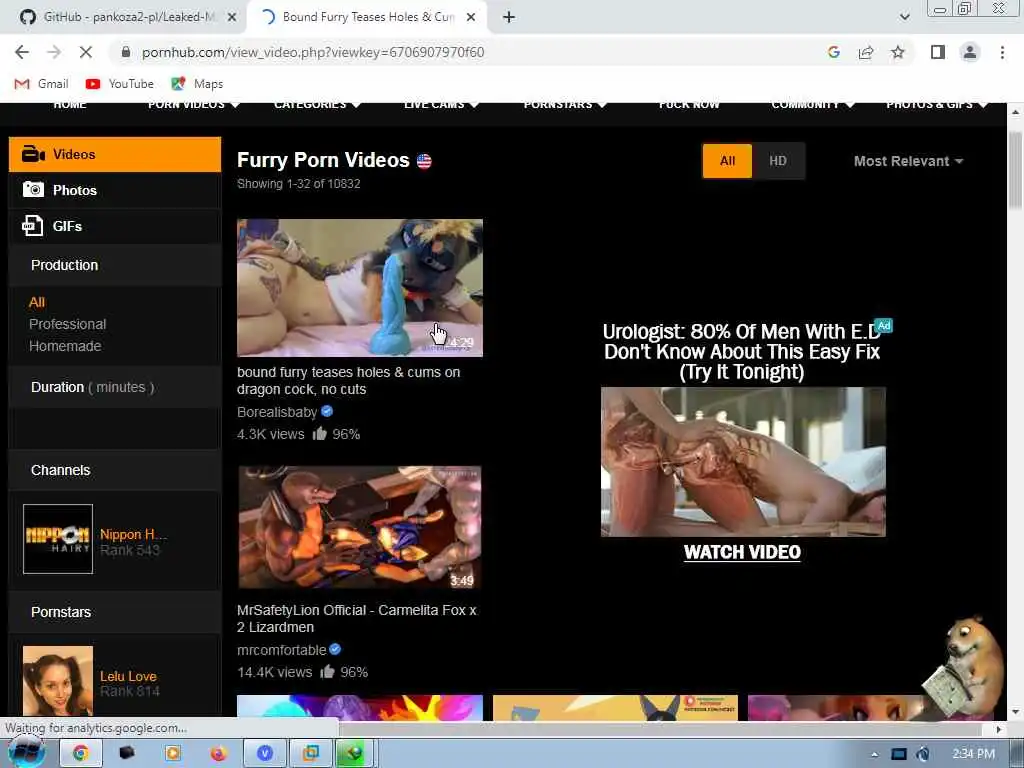Click the WATCH VIDEO ad link
1024x768 pixels.
tap(742, 552)
